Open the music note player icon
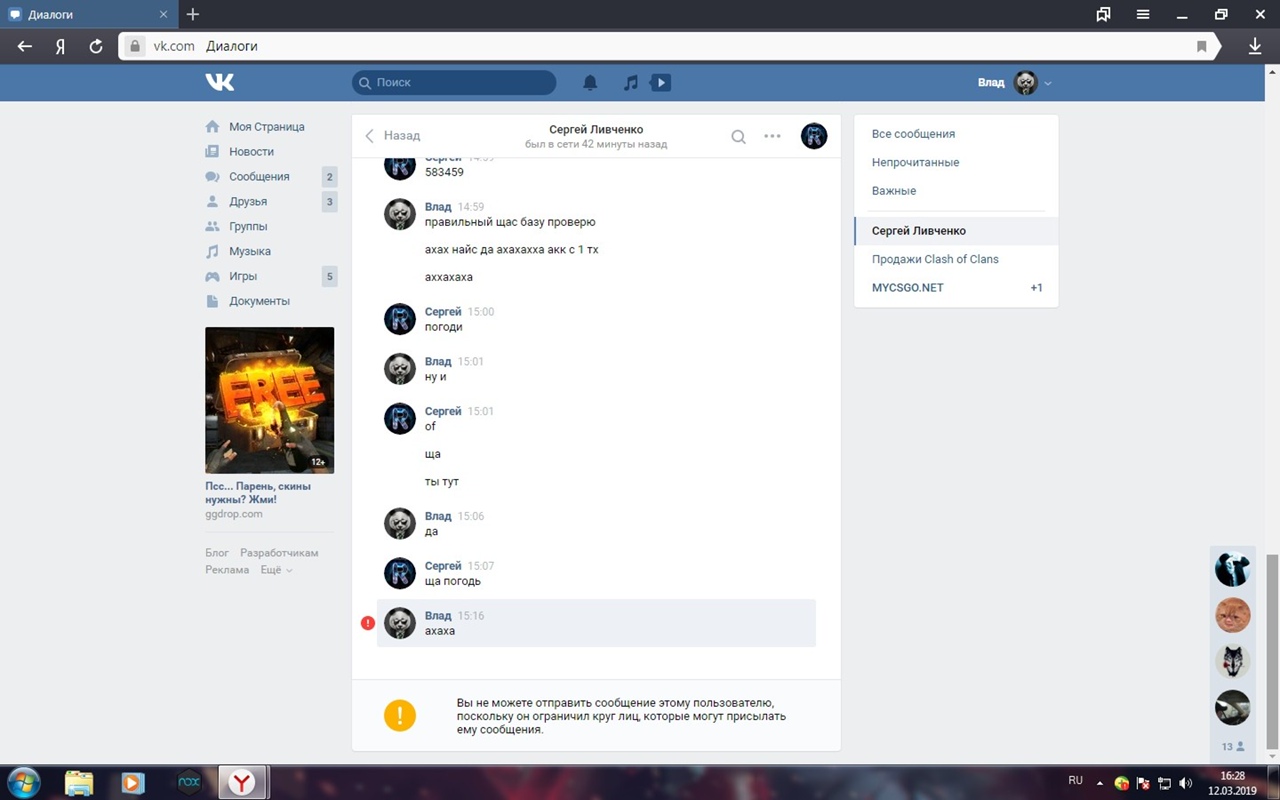1280x800 pixels. click(x=630, y=83)
